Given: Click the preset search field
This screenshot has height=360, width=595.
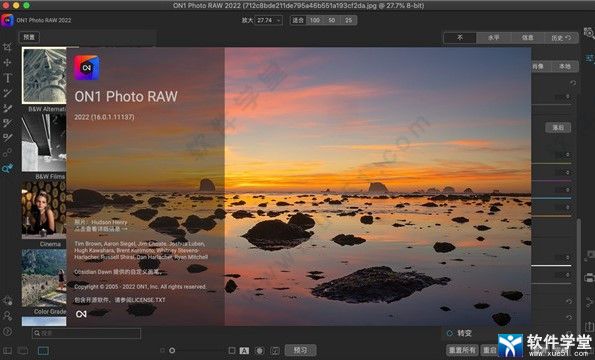Looking at the screenshot, I should pyautogui.click(x=87, y=333).
